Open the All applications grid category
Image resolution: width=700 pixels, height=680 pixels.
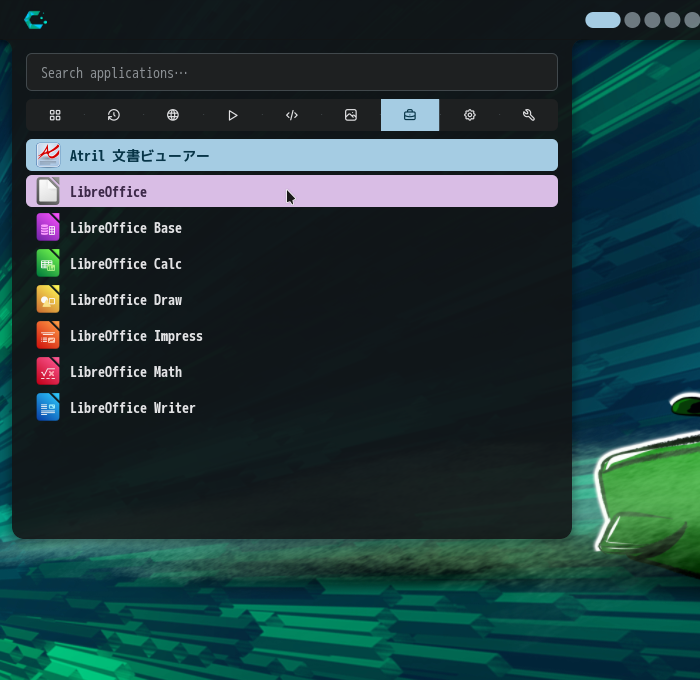pos(55,115)
